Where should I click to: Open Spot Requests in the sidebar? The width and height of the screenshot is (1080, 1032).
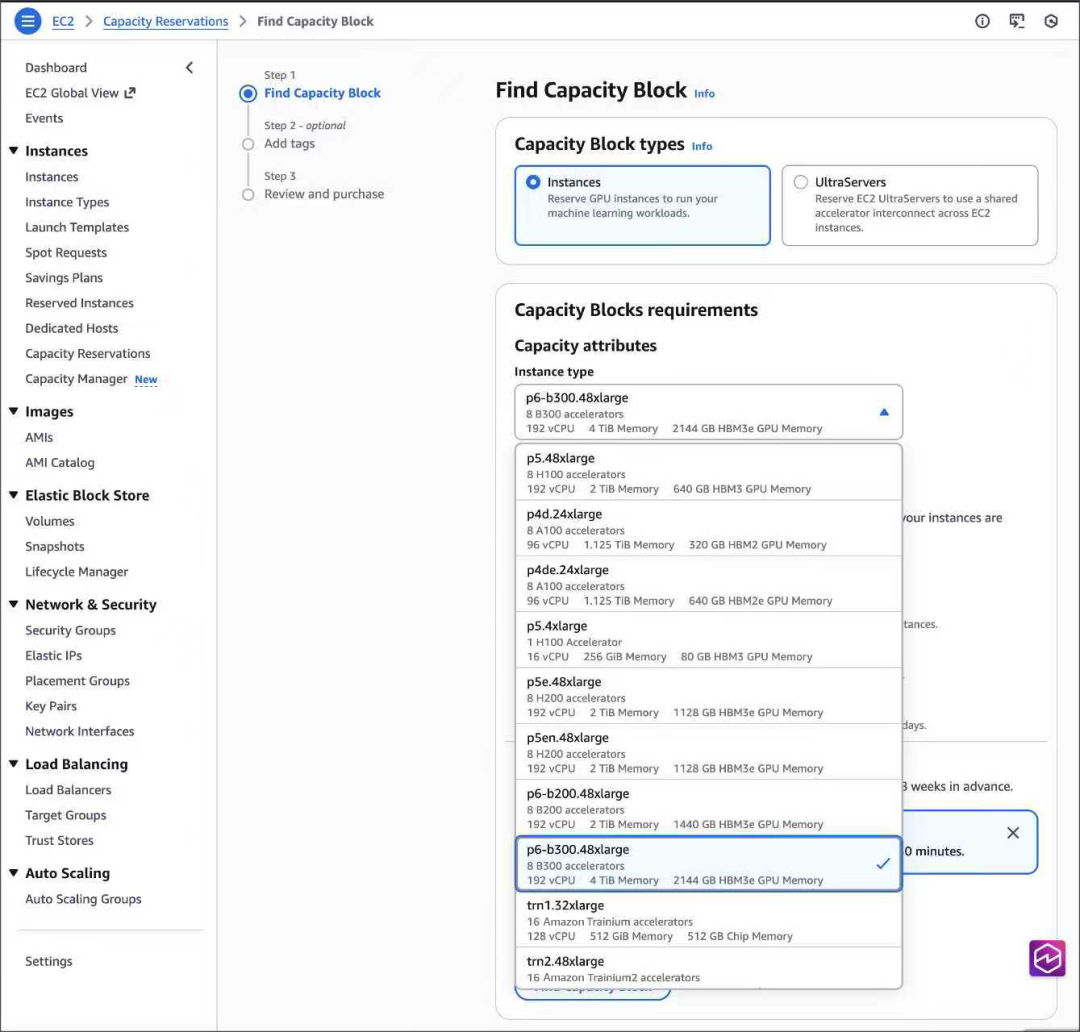[x=66, y=253]
